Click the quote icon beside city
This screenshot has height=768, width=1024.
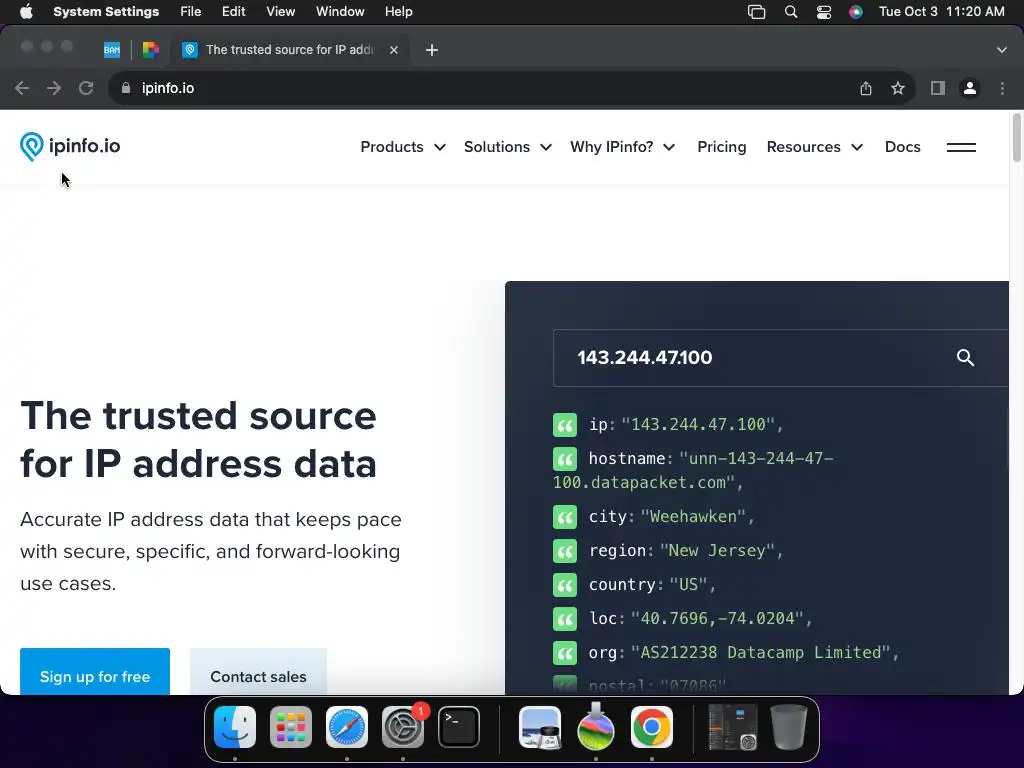click(x=565, y=517)
